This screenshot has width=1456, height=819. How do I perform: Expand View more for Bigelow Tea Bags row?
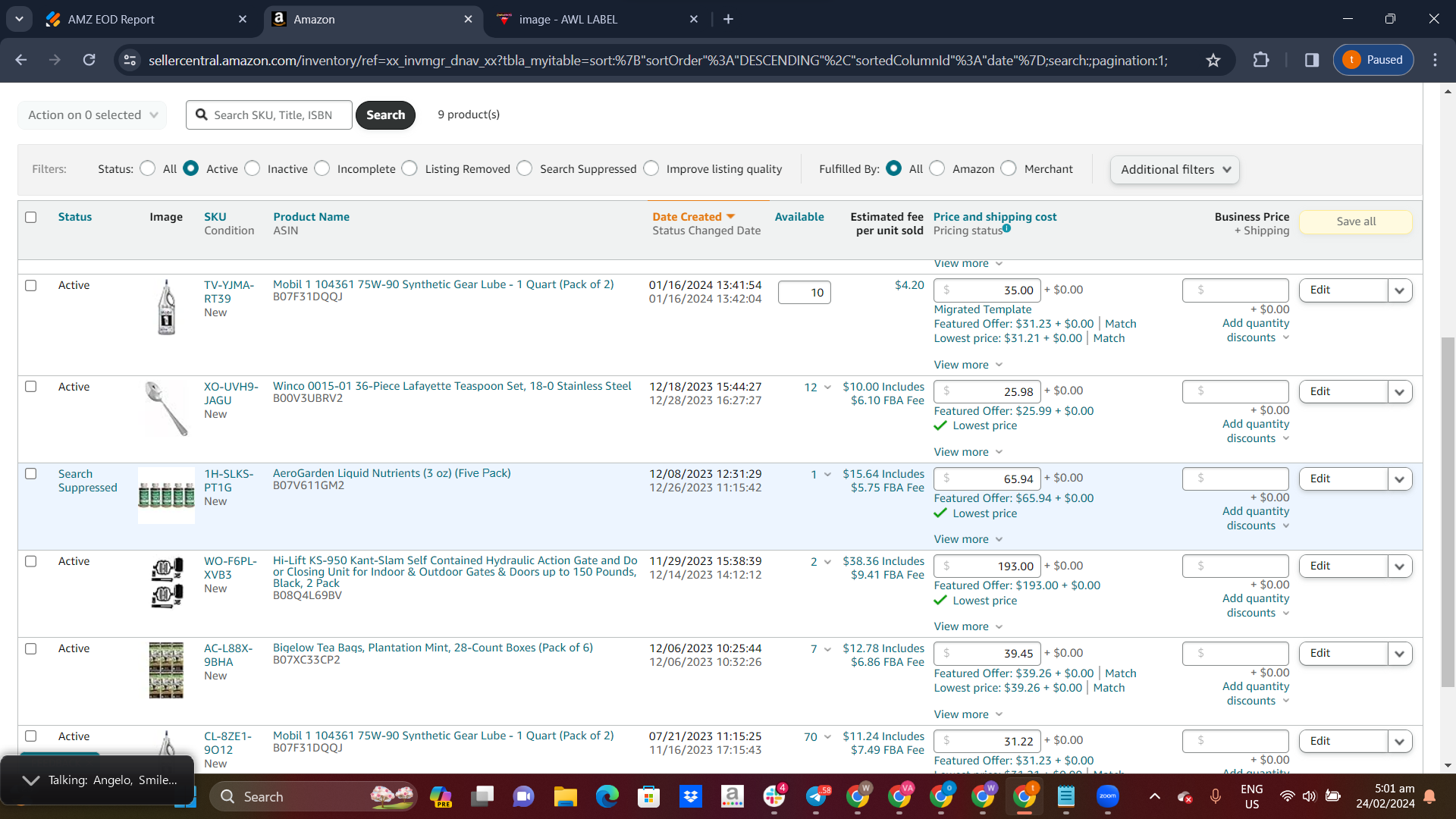coord(968,714)
